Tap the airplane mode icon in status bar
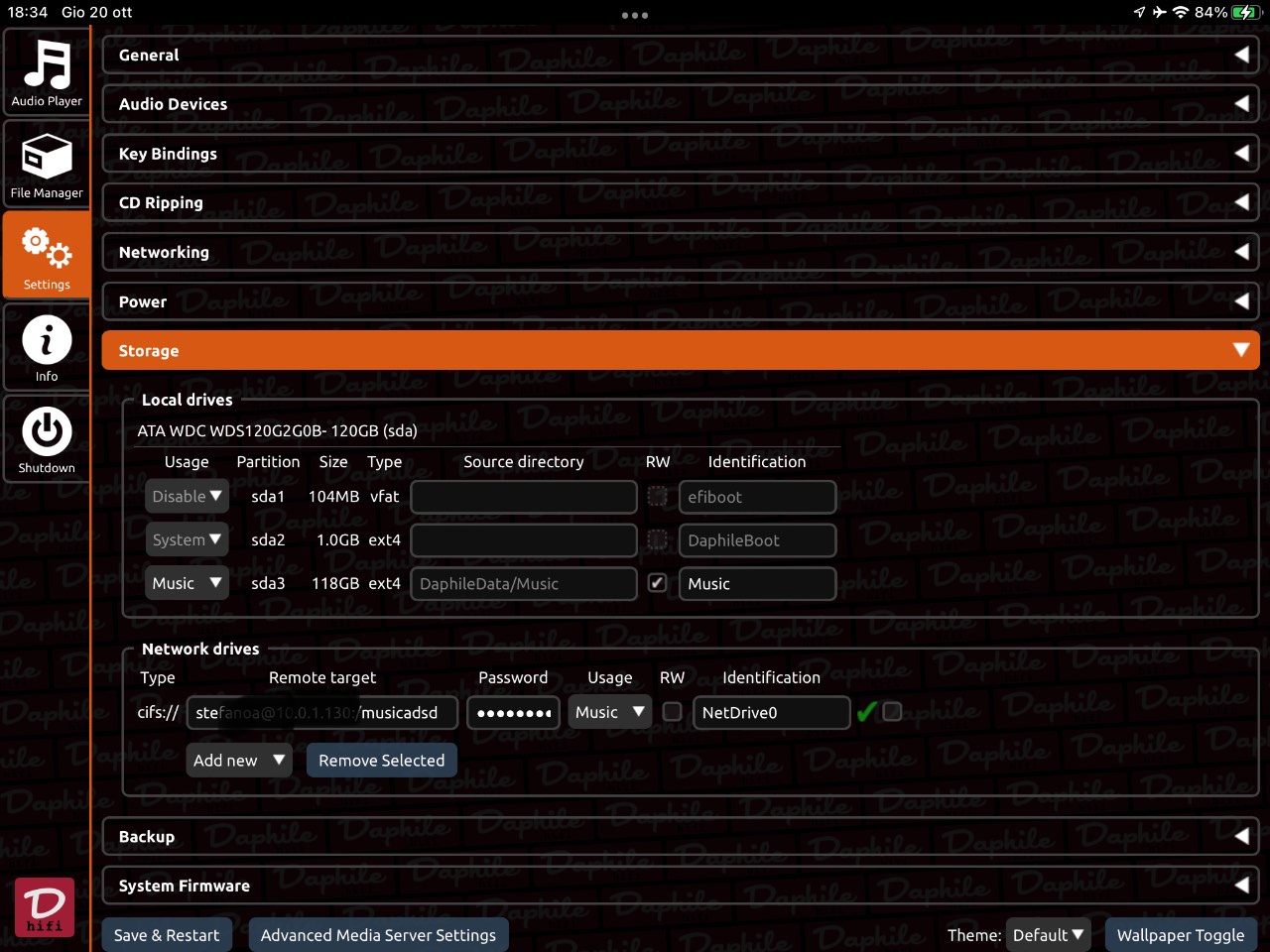Viewport: 1270px width, 952px height. click(x=1159, y=12)
